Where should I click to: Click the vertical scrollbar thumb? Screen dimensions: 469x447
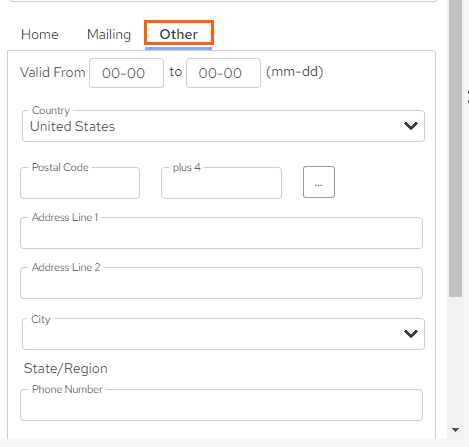(x=455, y=147)
